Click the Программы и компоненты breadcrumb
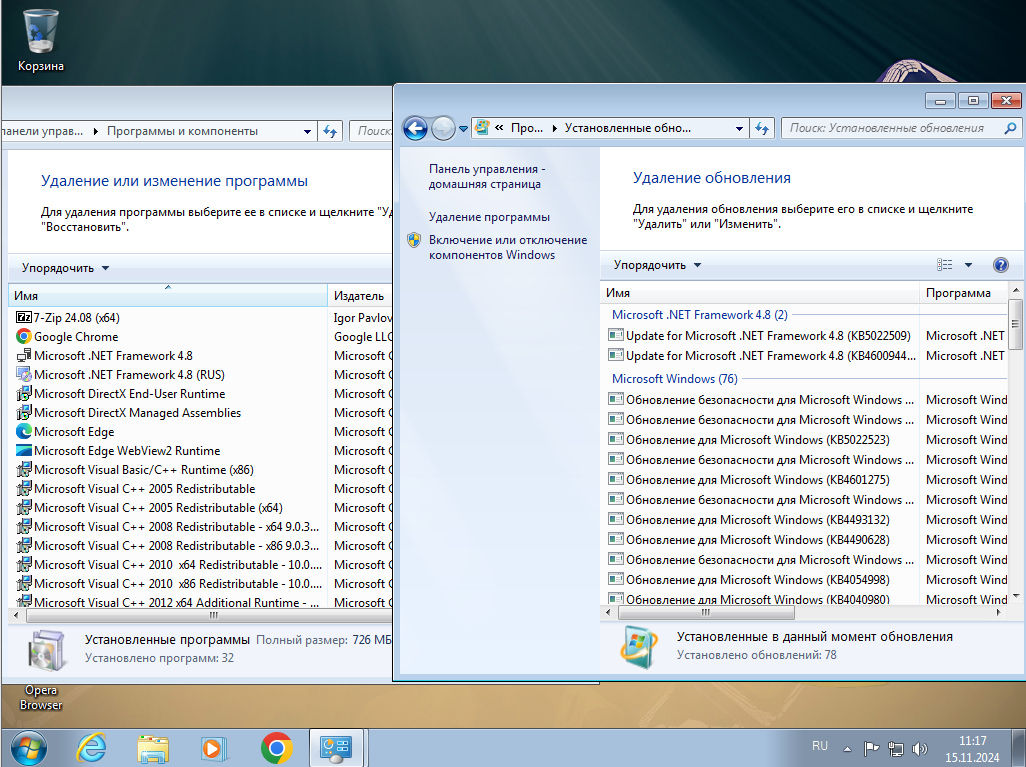The height and width of the screenshot is (767, 1026). click(183, 131)
